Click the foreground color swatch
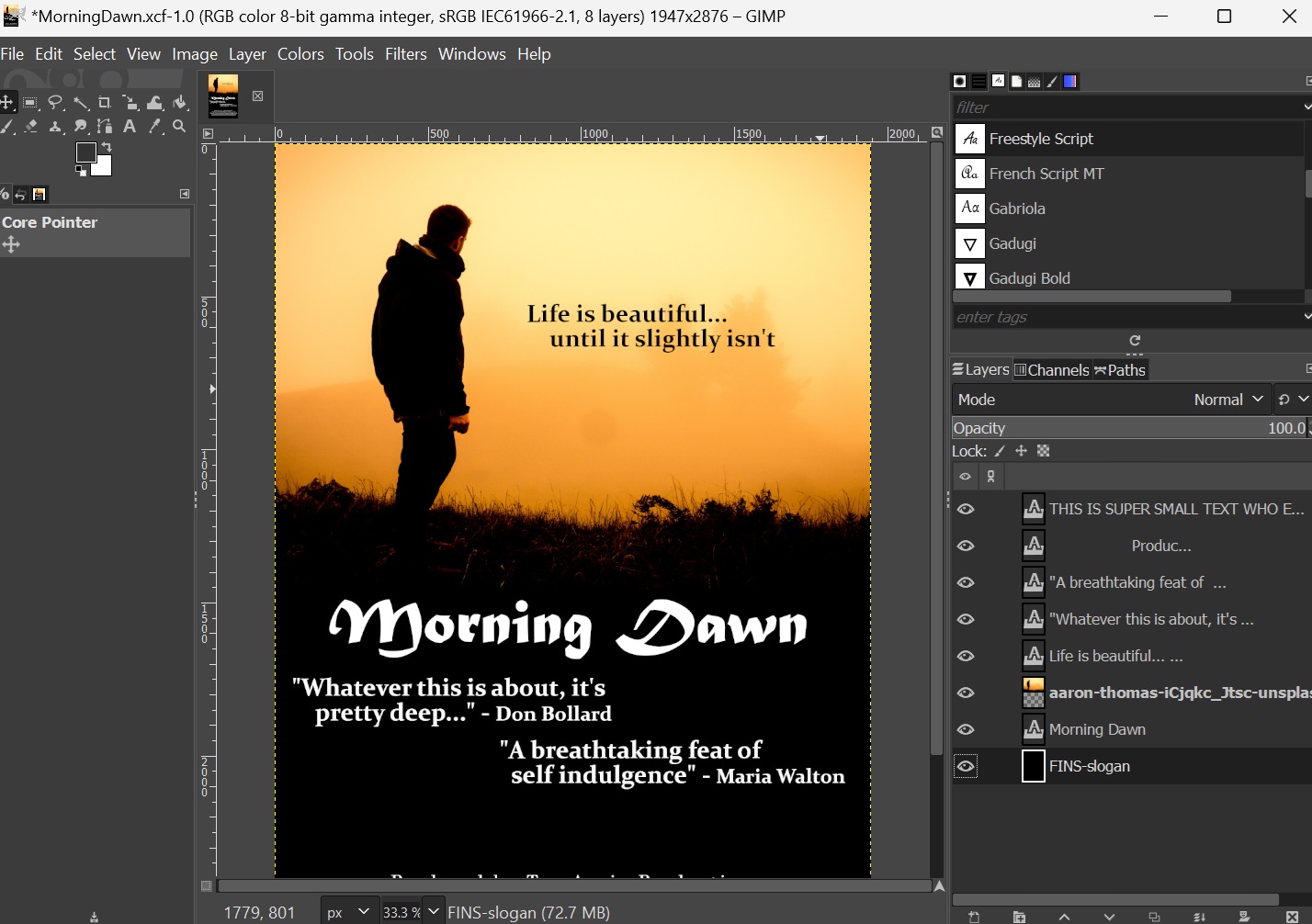This screenshot has height=924, width=1312. point(85,151)
